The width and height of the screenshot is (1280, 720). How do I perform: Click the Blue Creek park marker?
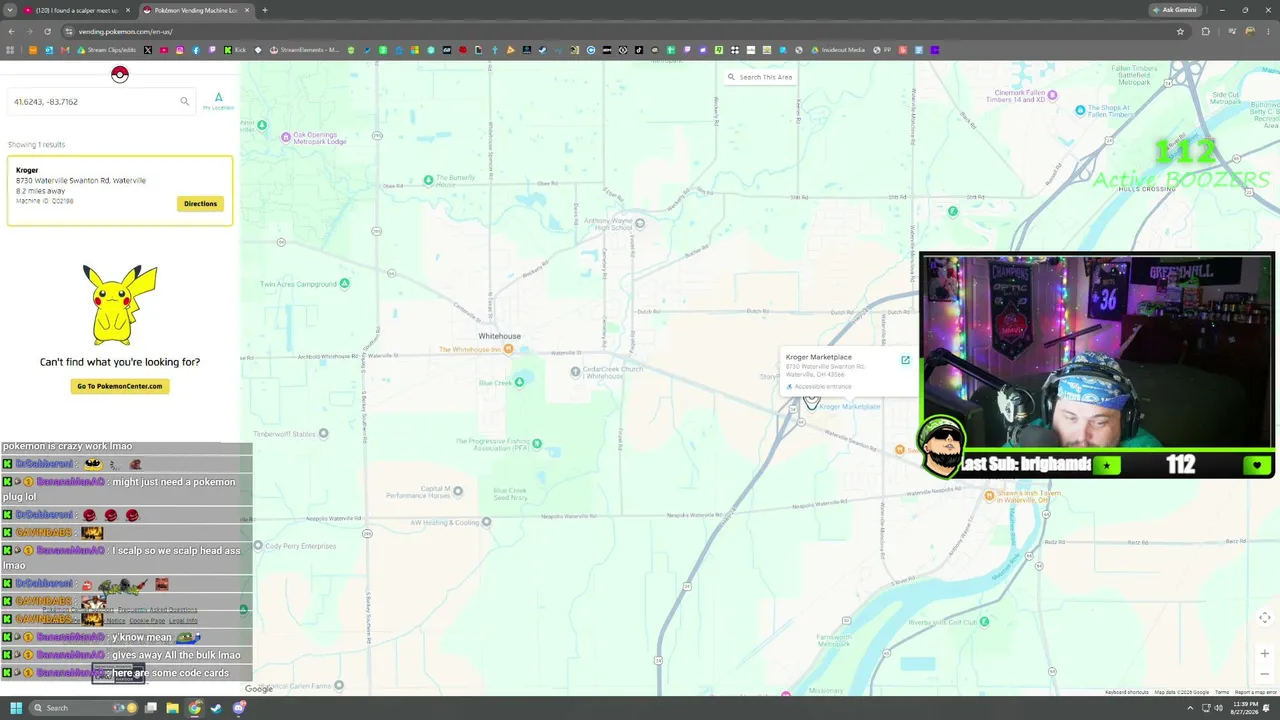(518, 382)
